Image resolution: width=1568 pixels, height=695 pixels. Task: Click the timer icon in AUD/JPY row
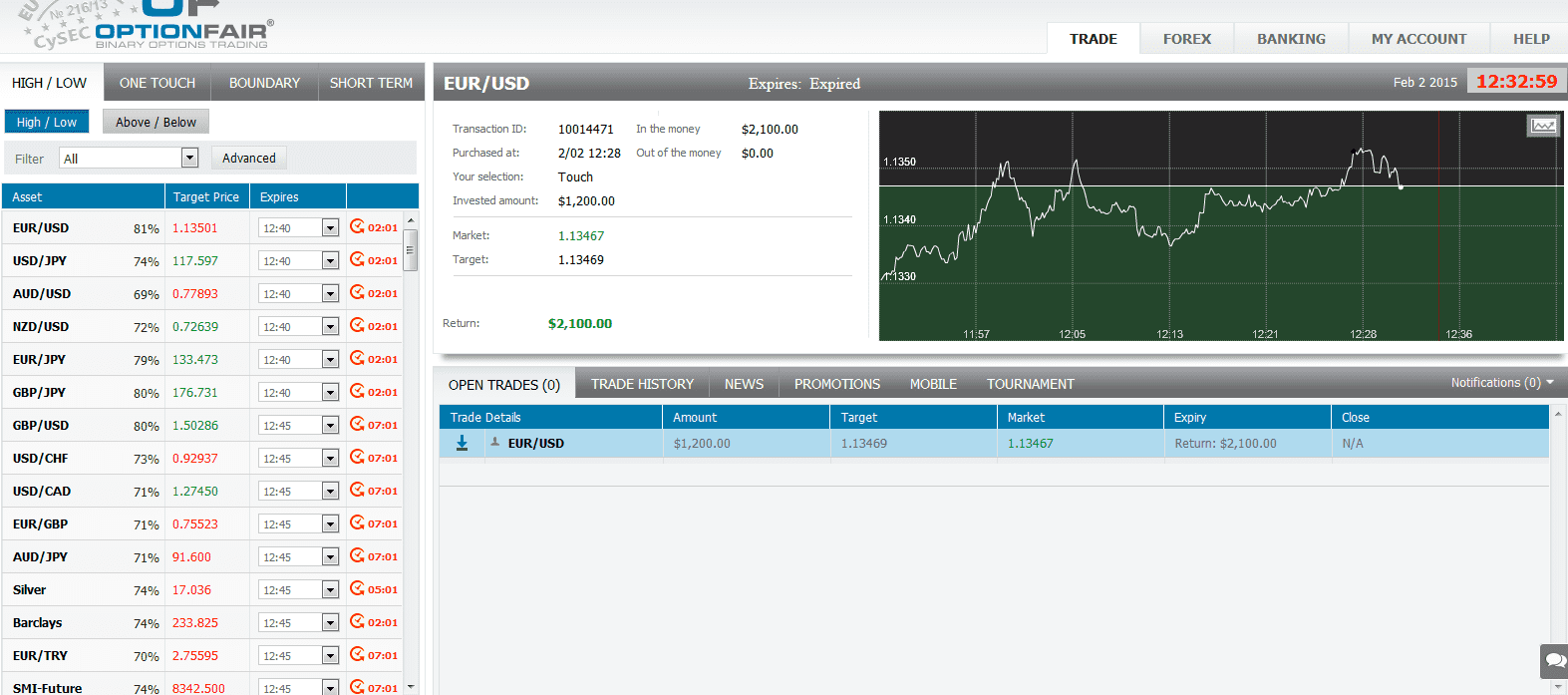click(x=357, y=555)
